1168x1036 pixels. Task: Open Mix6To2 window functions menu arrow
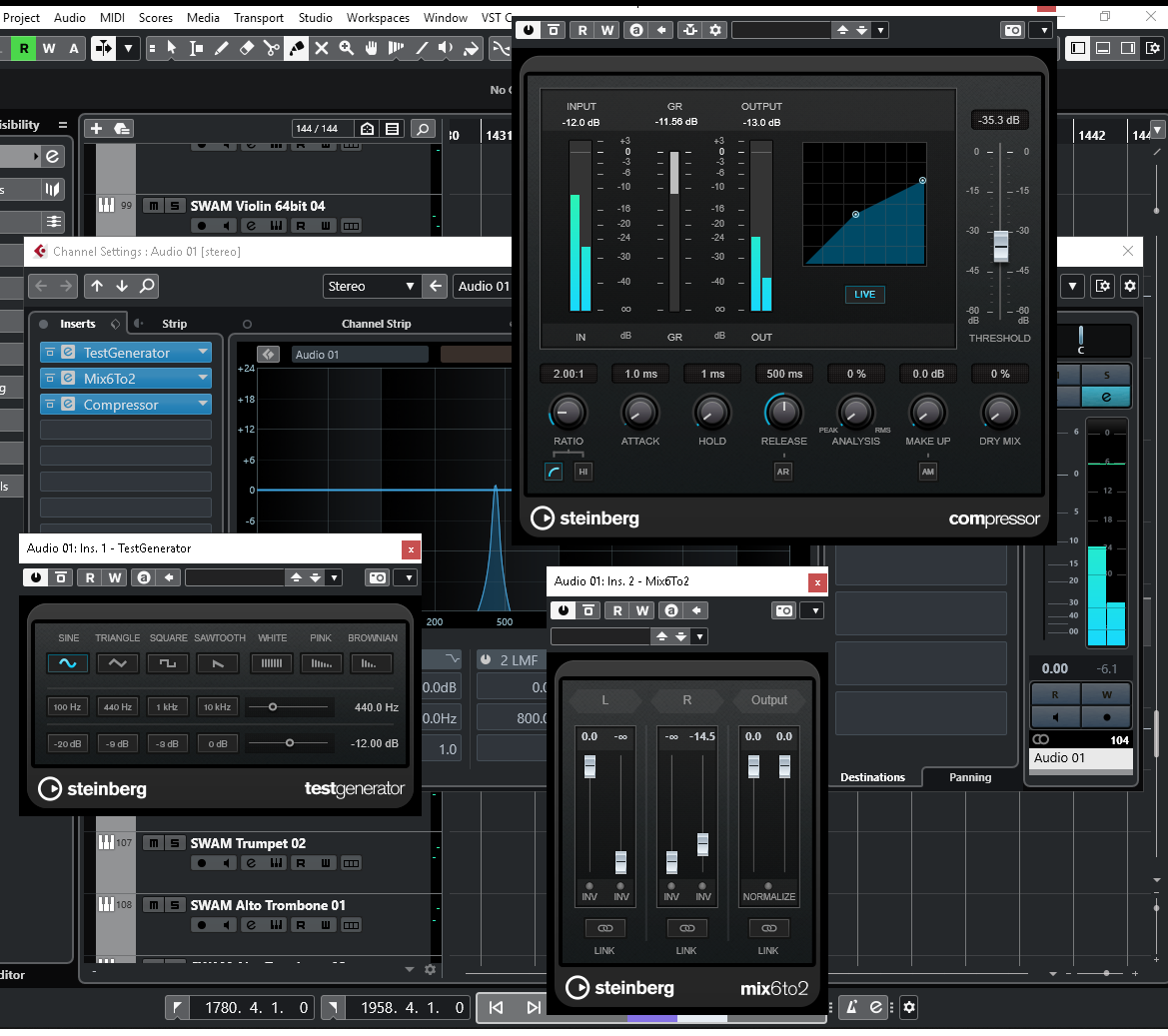tap(815, 610)
